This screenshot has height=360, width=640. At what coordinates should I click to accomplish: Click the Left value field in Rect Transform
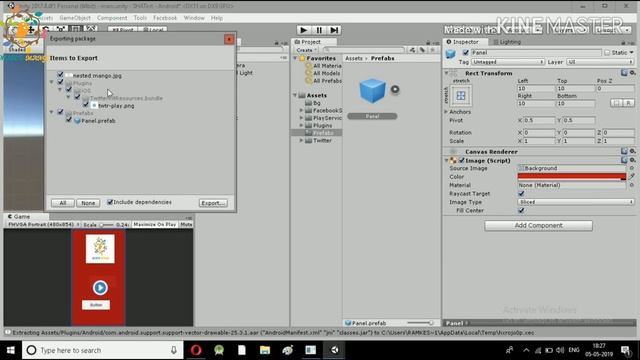tap(536, 89)
